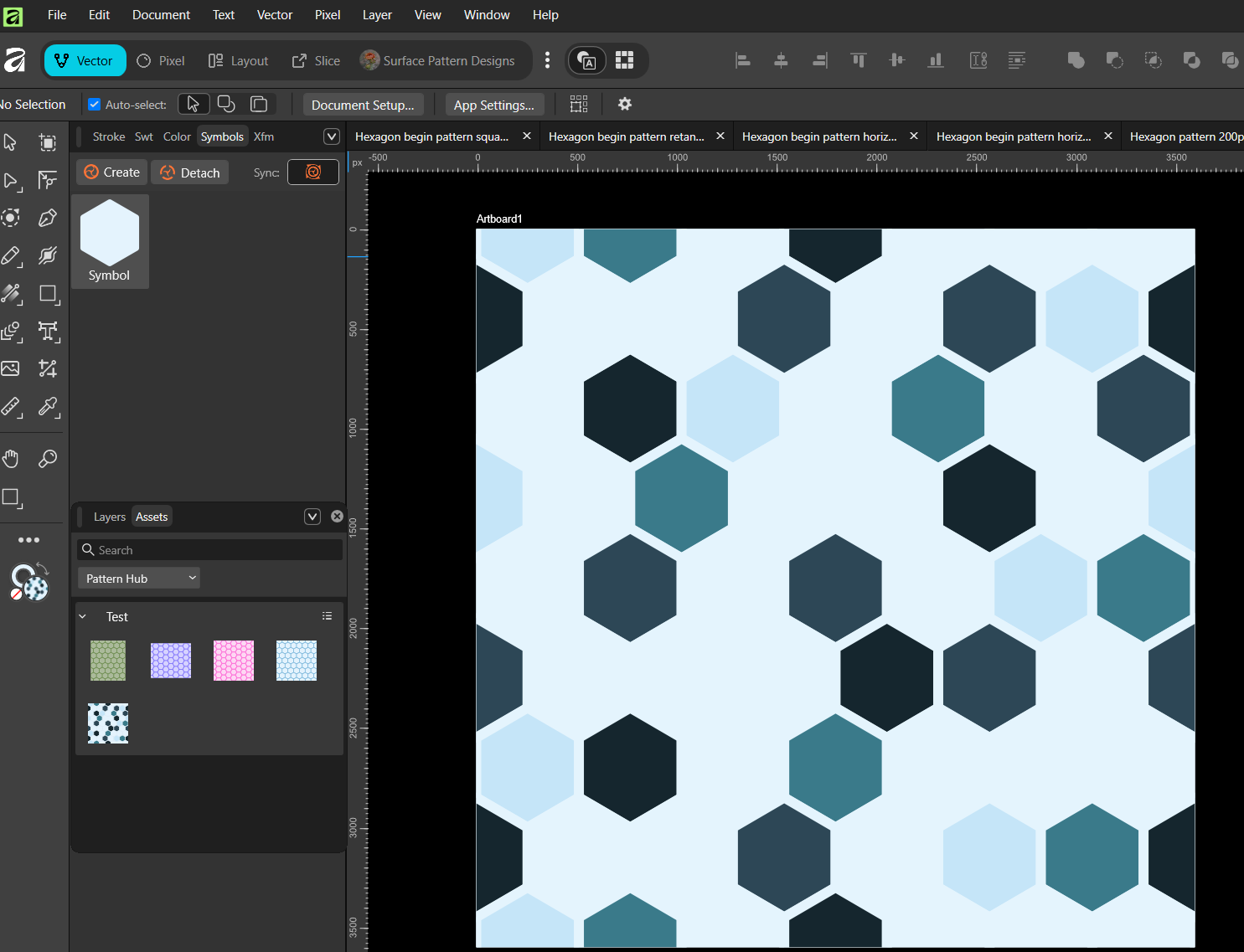Click the Add boolean operation icon
Screen dimensions: 1244x952
1076,60
